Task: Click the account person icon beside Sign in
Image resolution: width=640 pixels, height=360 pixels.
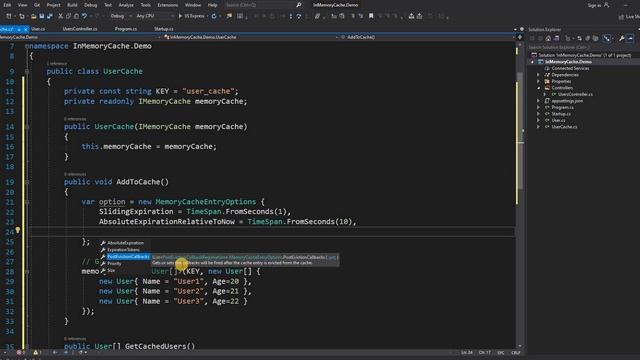Action: click(x=607, y=5)
